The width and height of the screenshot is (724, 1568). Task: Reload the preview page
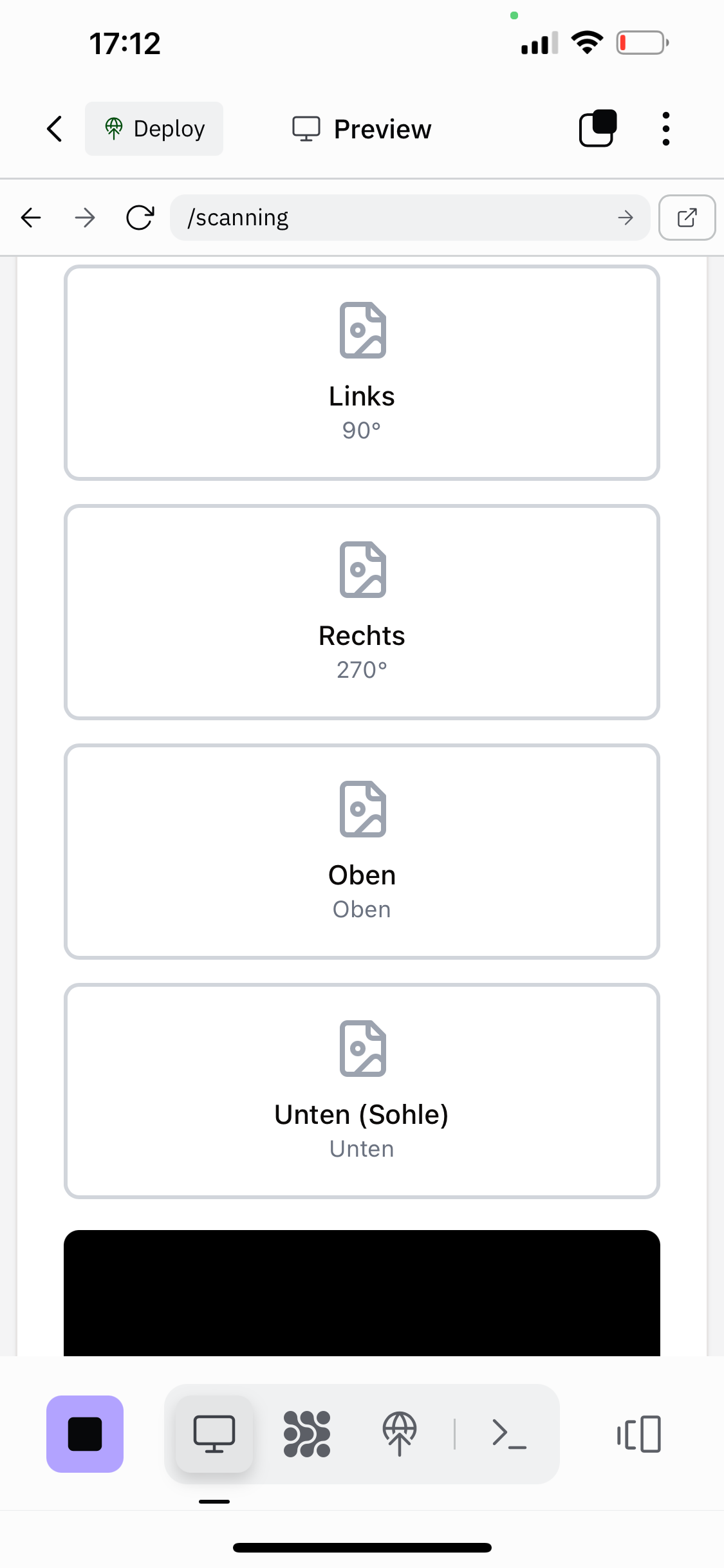(x=140, y=218)
